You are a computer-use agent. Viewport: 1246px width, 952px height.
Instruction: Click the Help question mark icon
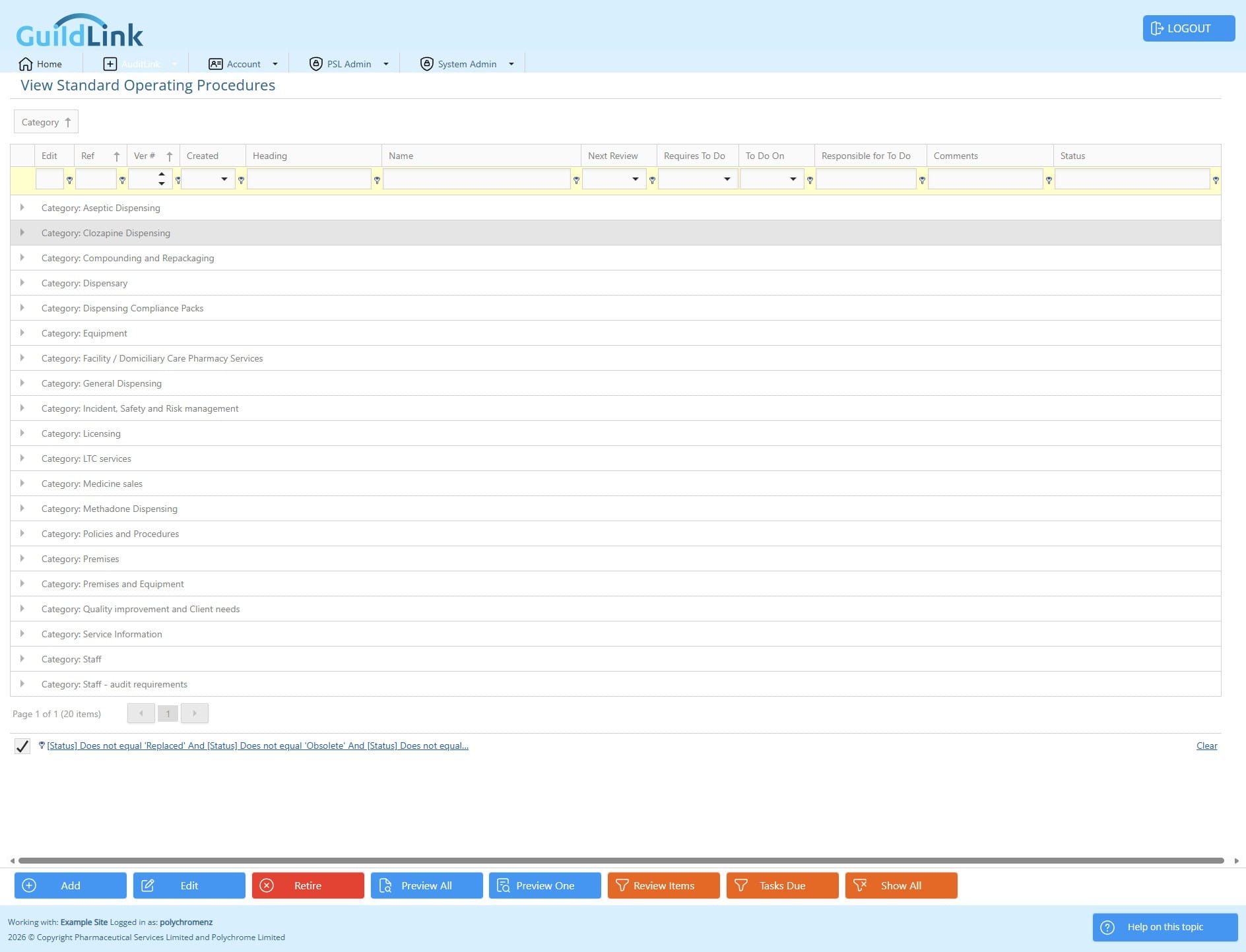[x=1107, y=927]
